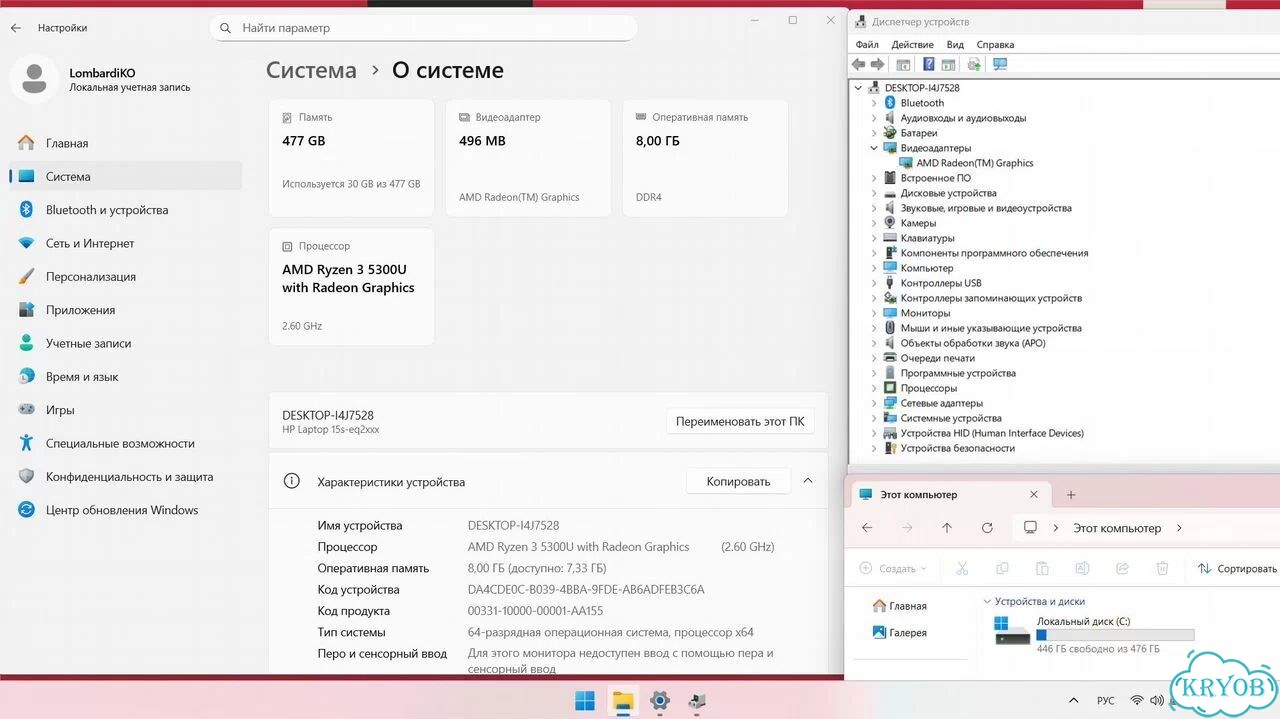Click the Update driver toolbar icon
The image size is (1280, 719).
tap(974, 64)
